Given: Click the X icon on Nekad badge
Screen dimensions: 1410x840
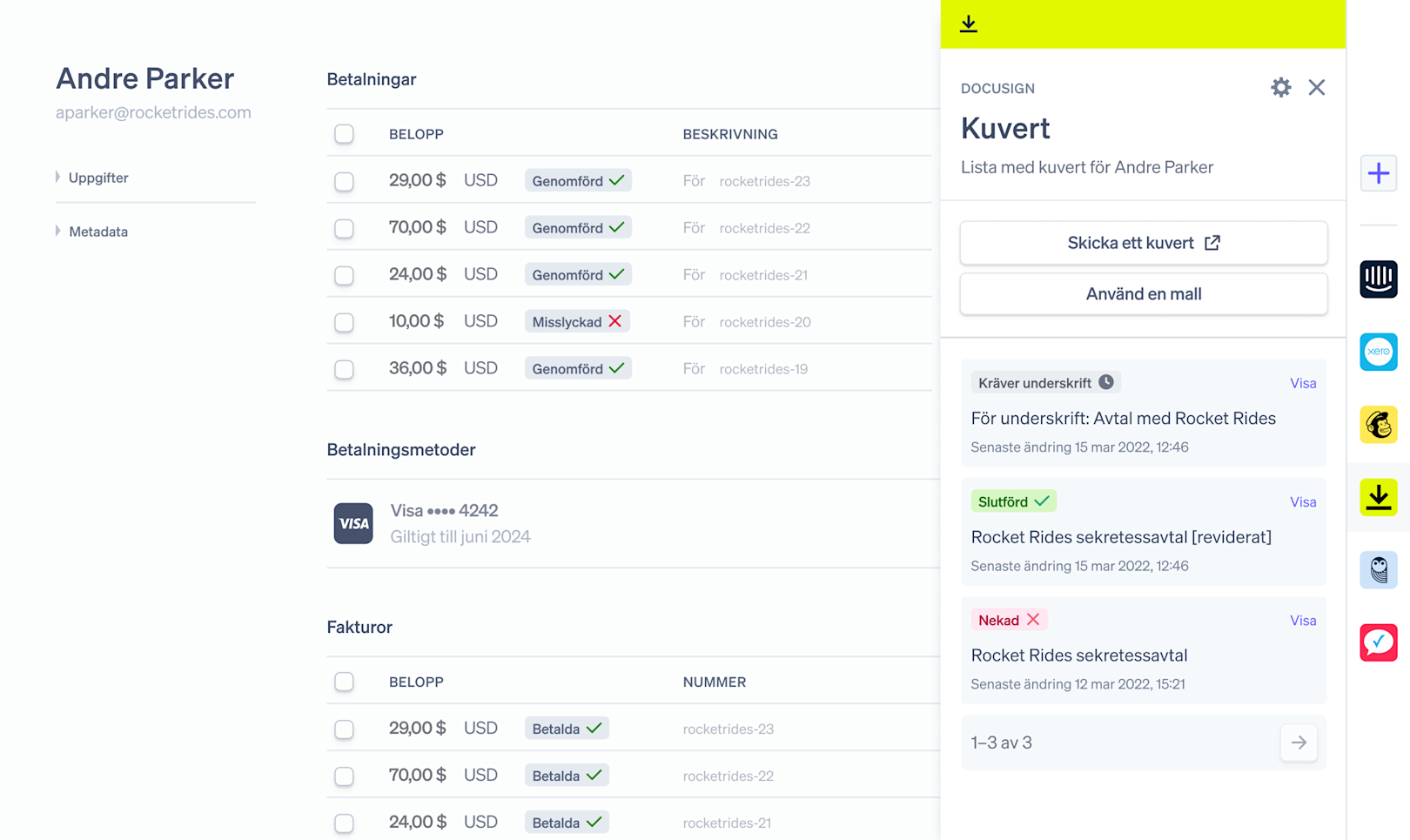Looking at the screenshot, I should (1033, 620).
